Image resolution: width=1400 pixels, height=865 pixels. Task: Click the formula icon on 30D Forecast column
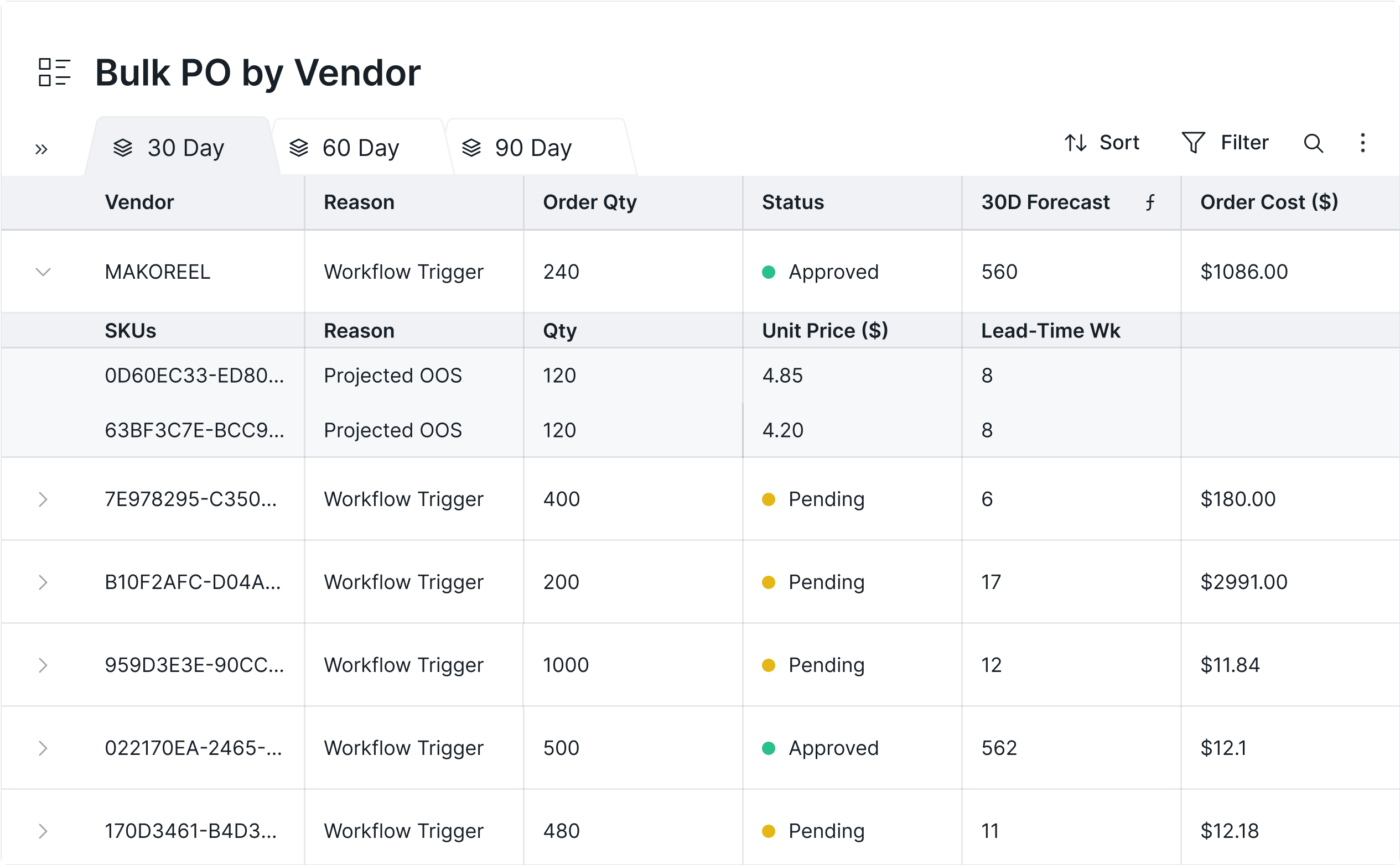click(x=1150, y=202)
